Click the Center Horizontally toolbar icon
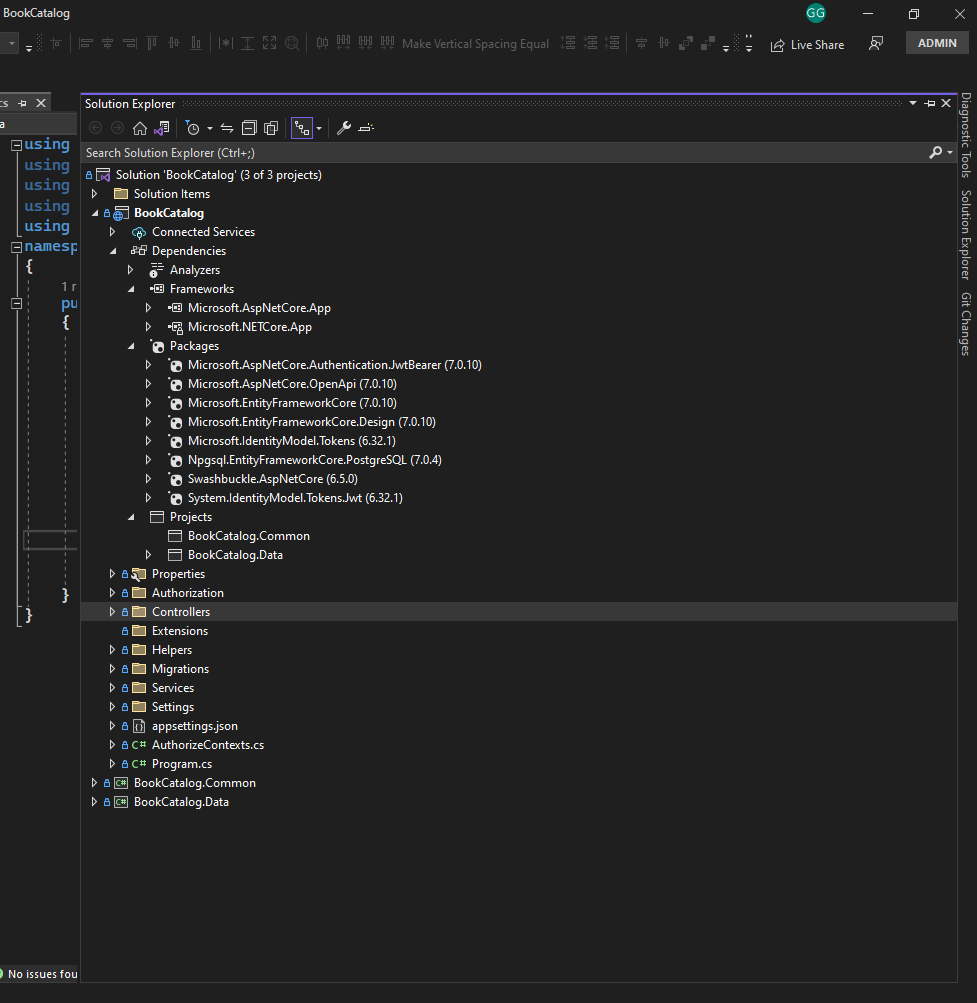Viewport: 977px width, 1003px height. click(642, 43)
